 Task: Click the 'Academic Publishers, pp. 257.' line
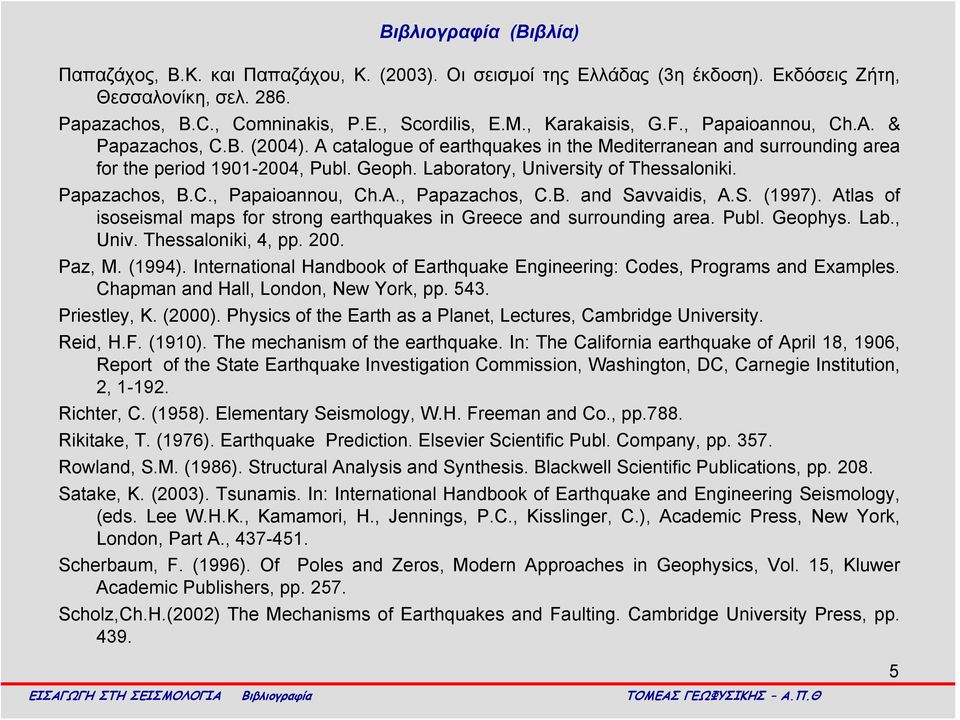[x=221, y=588]
